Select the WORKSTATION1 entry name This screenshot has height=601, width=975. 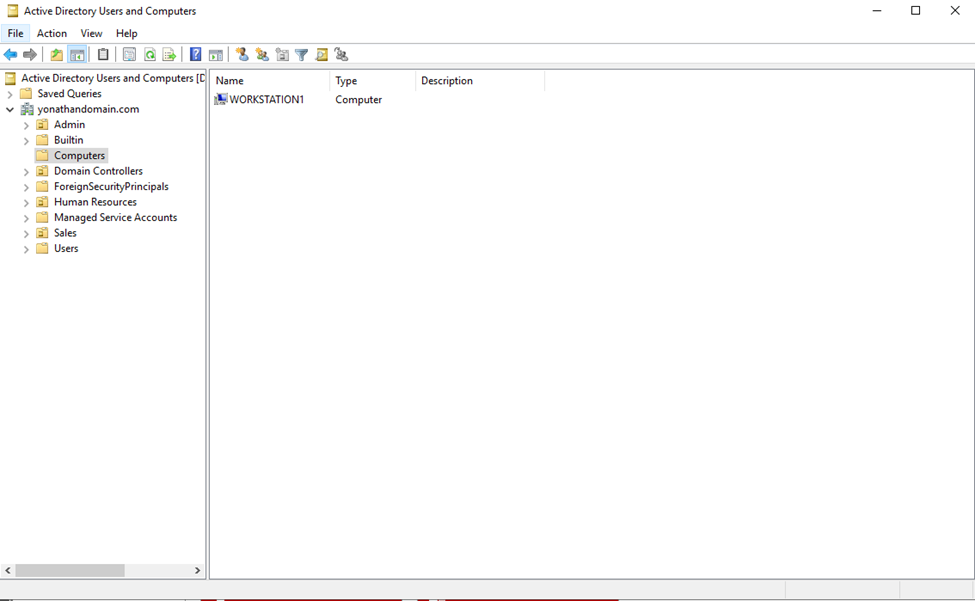pos(267,99)
